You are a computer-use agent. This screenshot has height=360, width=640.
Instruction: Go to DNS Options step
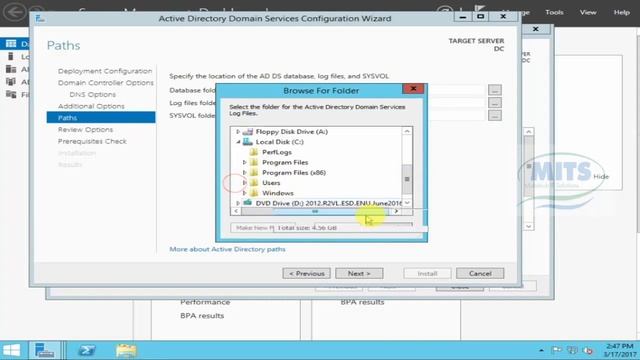(x=93, y=95)
